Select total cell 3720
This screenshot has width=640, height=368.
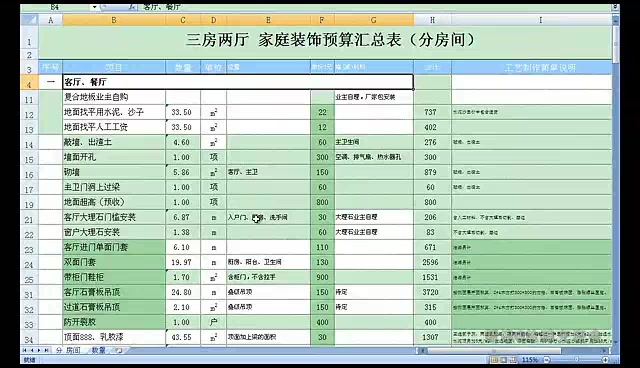click(432, 292)
